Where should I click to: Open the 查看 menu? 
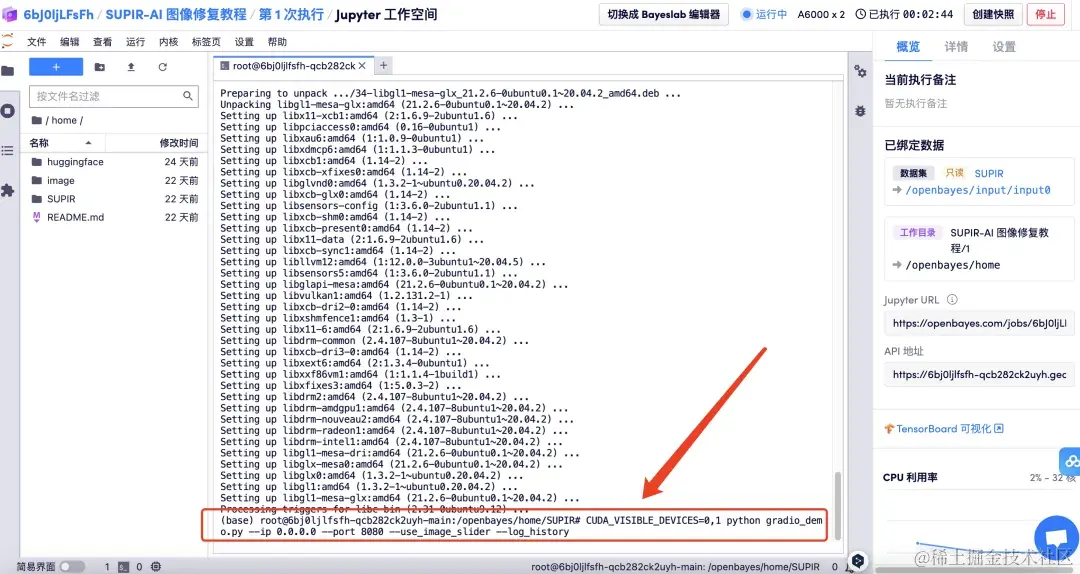[x=103, y=42]
